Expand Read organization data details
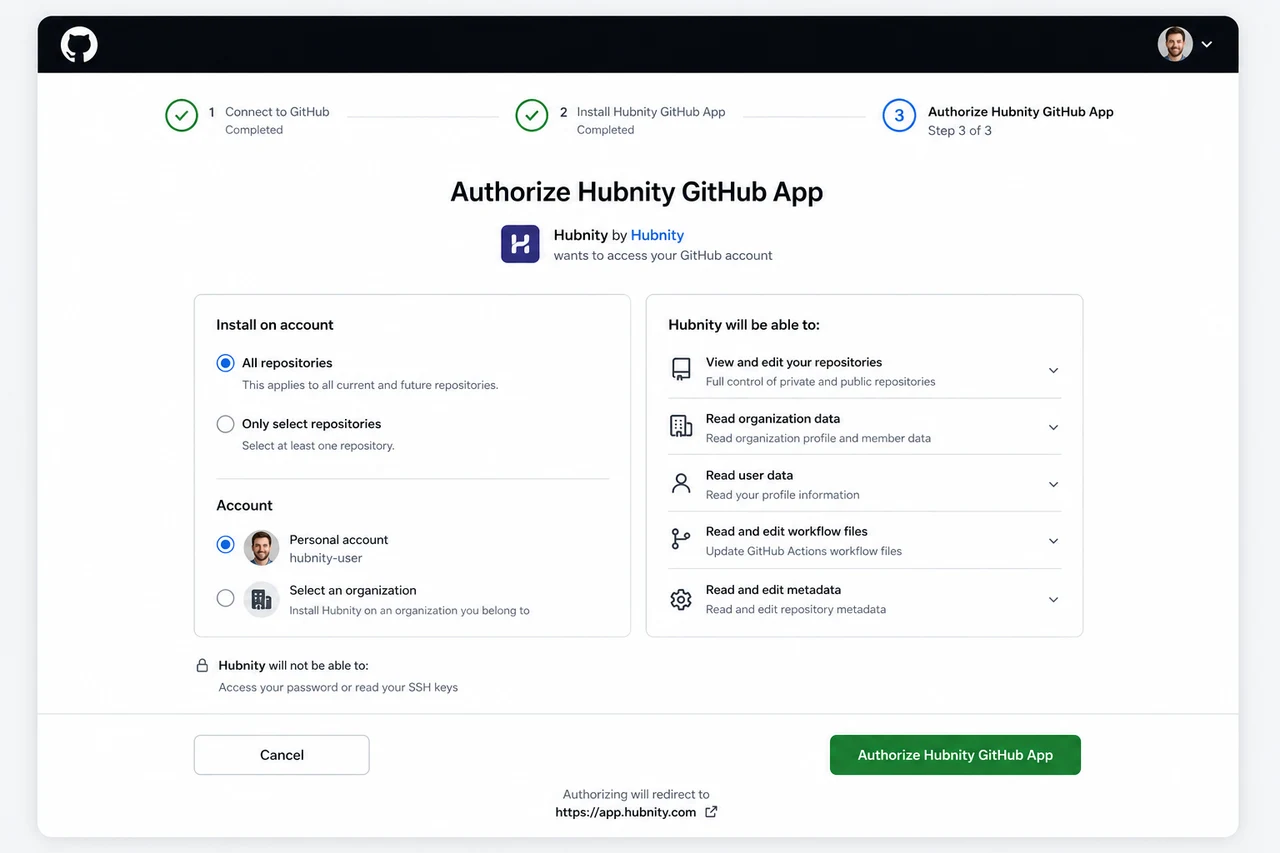The width and height of the screenshot is (1280, 853). tap(1053, 428)
